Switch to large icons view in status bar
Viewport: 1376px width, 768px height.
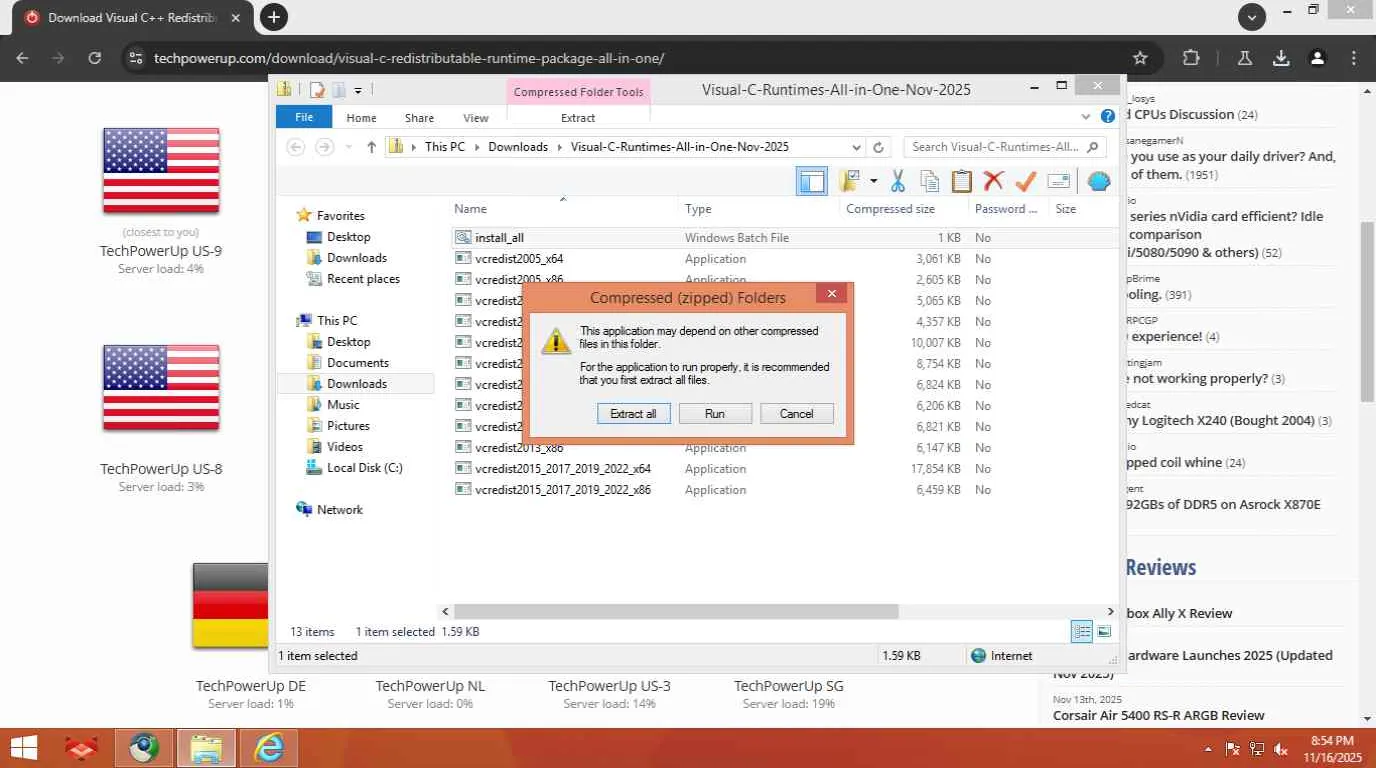tap(1104, 632)
